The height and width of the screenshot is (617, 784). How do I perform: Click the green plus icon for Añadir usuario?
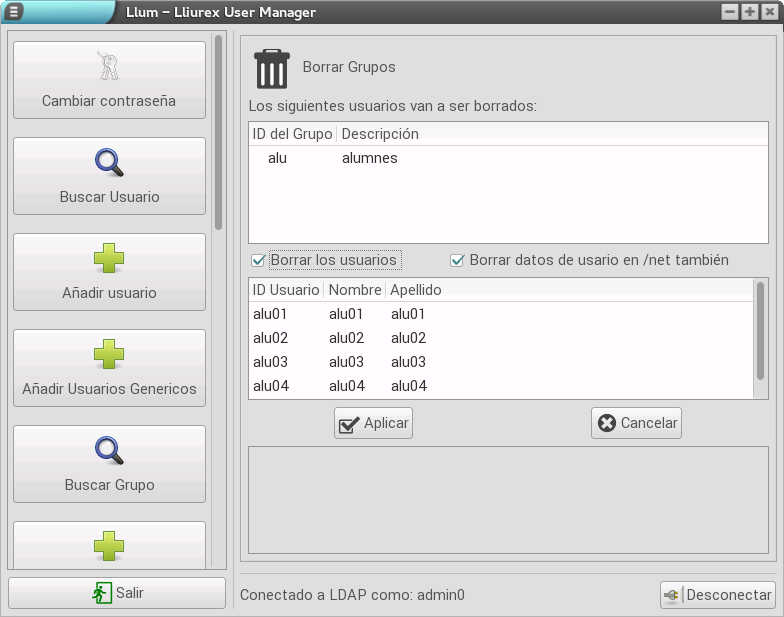pos(108,258)
